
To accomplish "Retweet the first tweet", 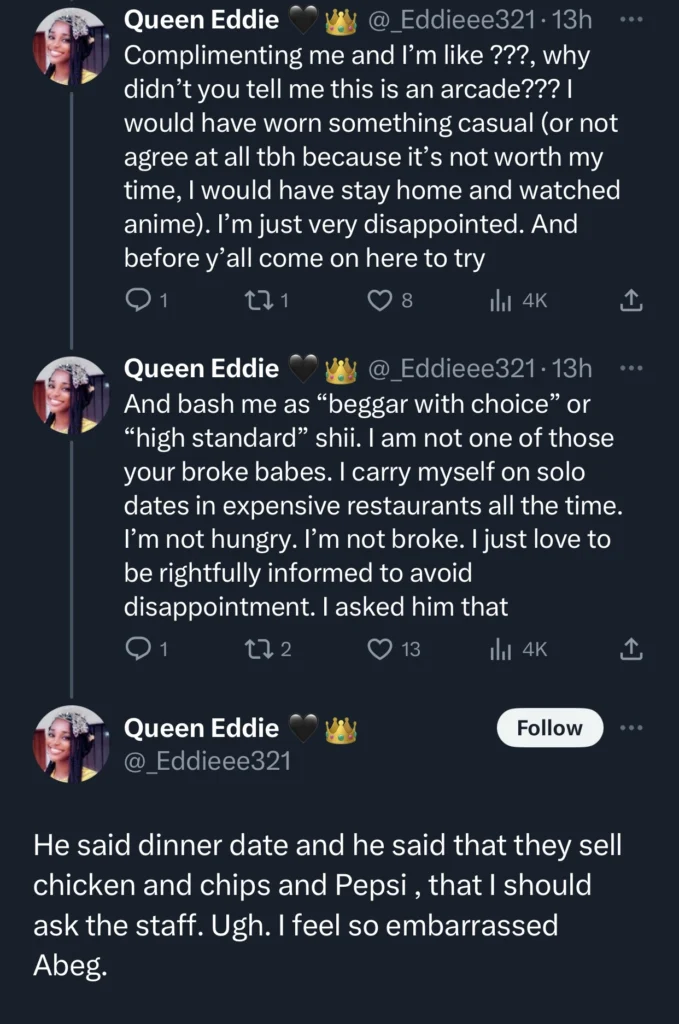I will pos(262,298).
